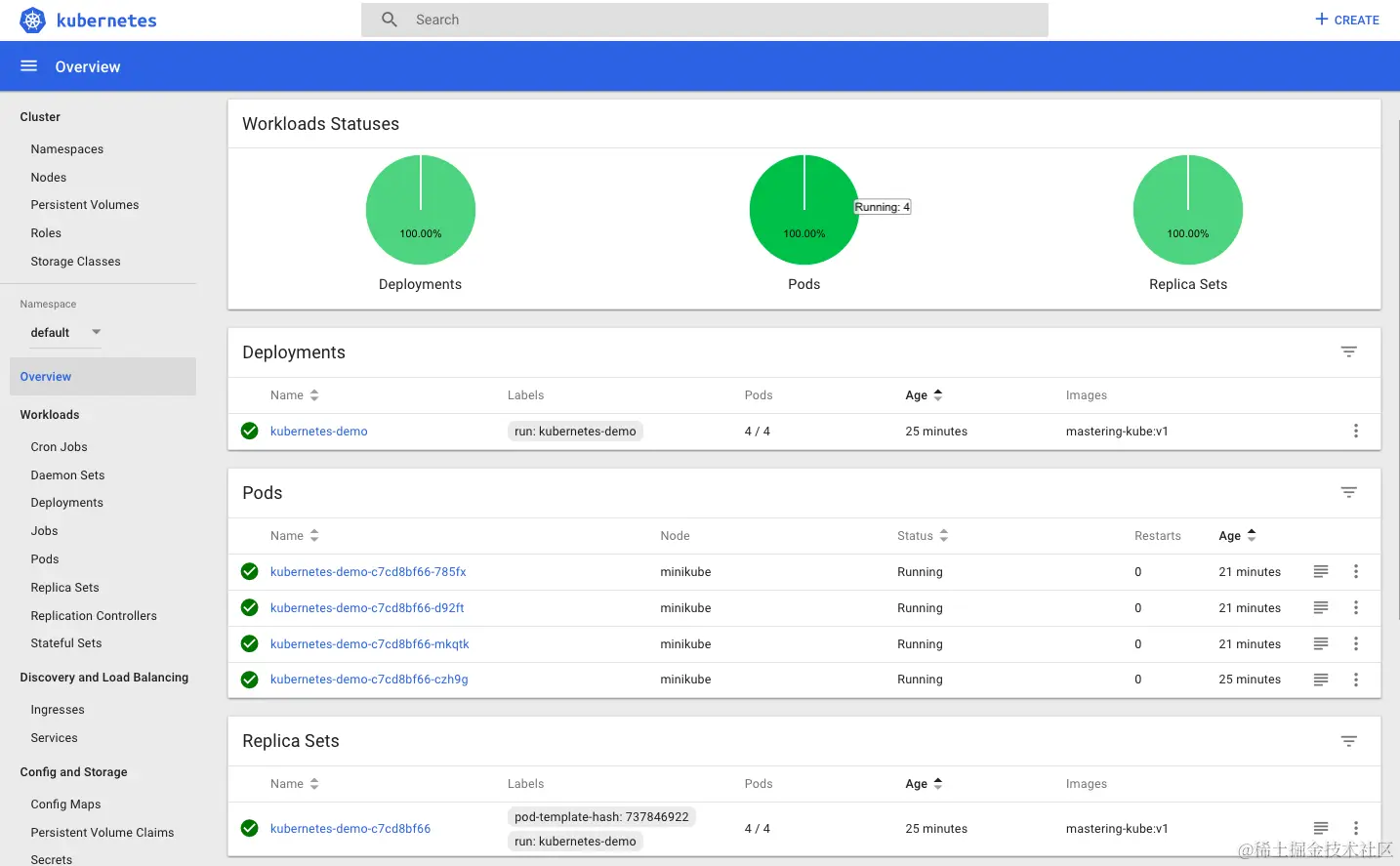Open actions menu for replica set row
This screenshot has height=866, width=1400.
click(1355, 828)
